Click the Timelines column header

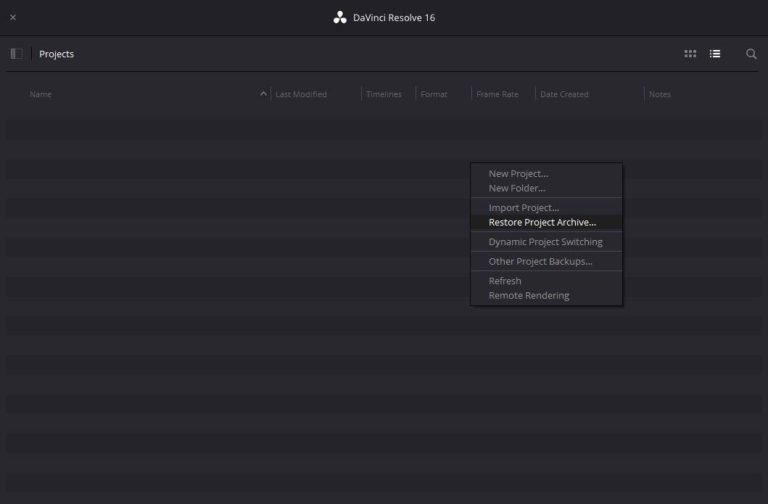[x=384, y=94]
